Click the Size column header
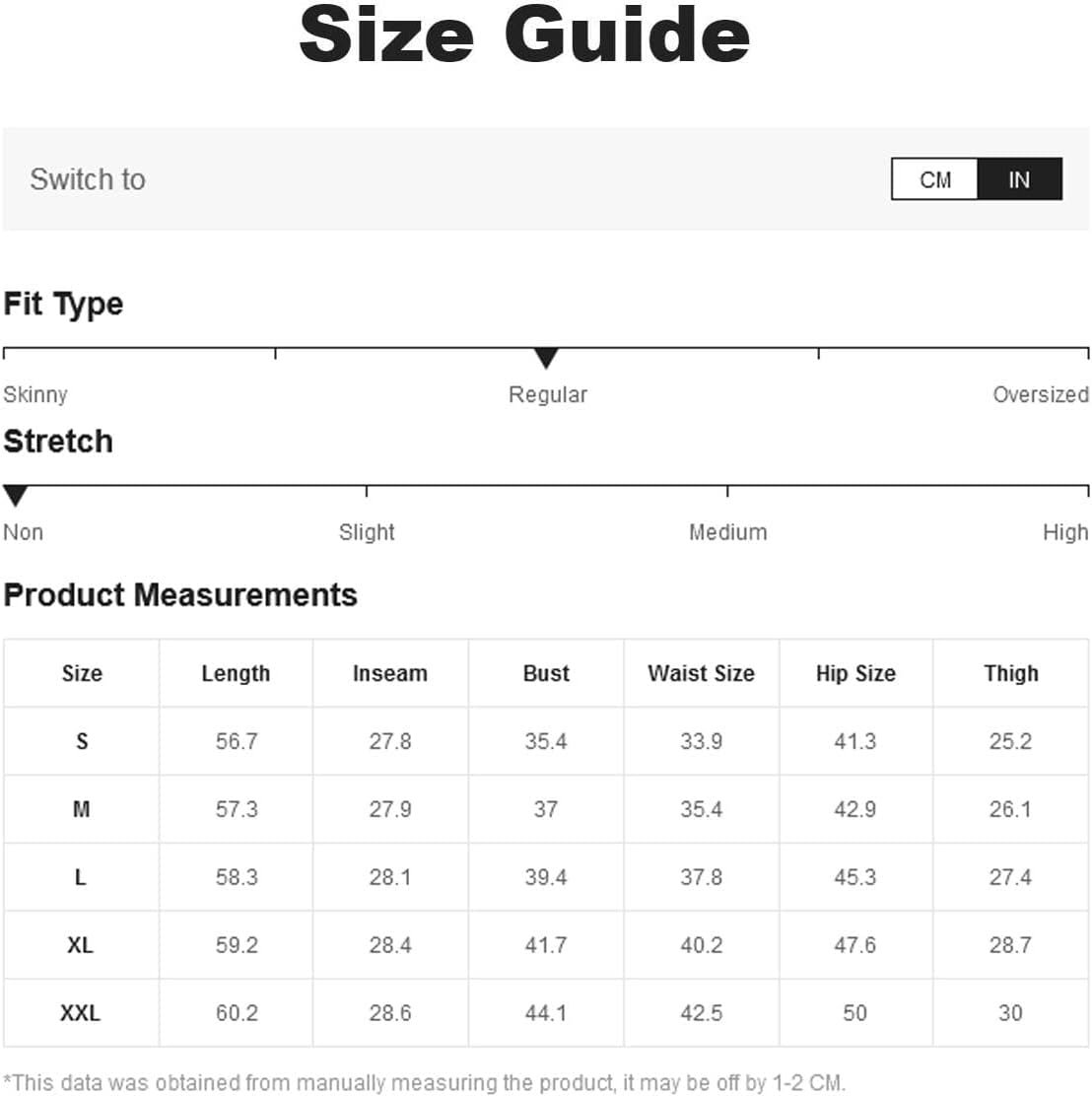The height and width of the screenshot is (1097, 1092). (x=82, y=673)
